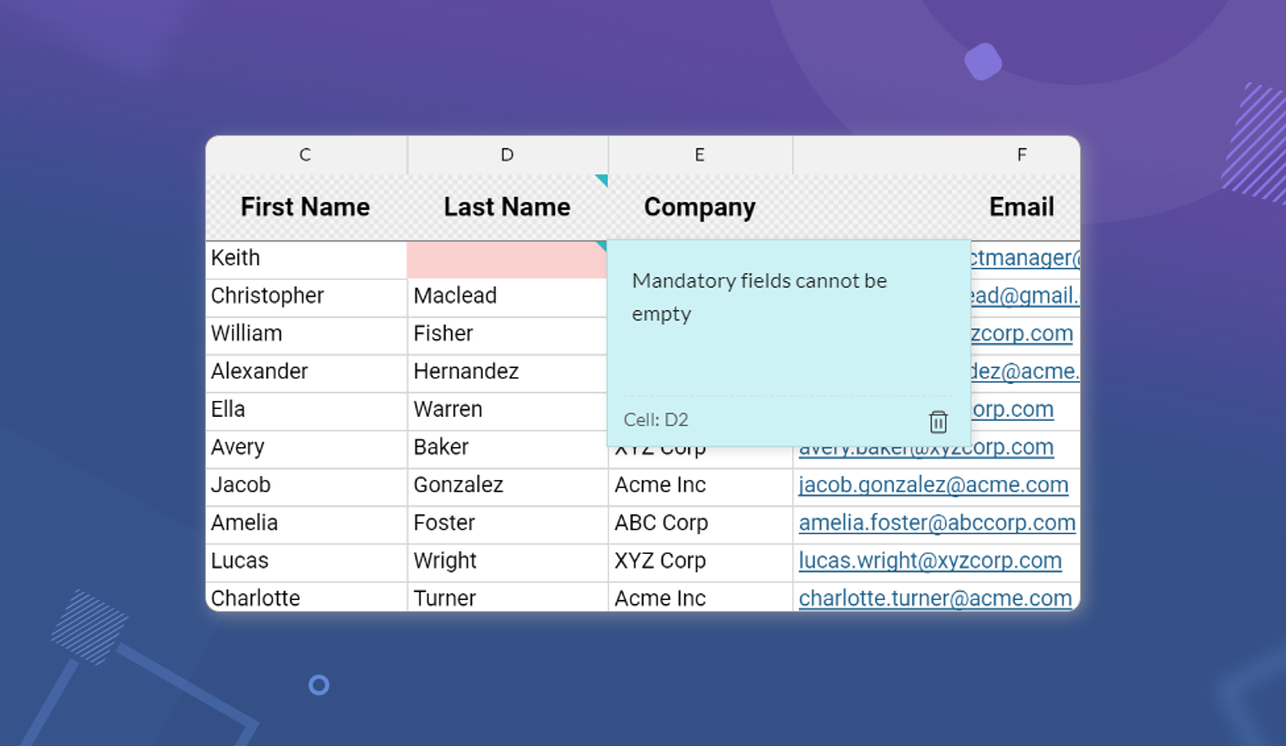This screenshot has width=1286, height=746.
Task: Select the cell 'Fisher'
Action: coord(508,335)
